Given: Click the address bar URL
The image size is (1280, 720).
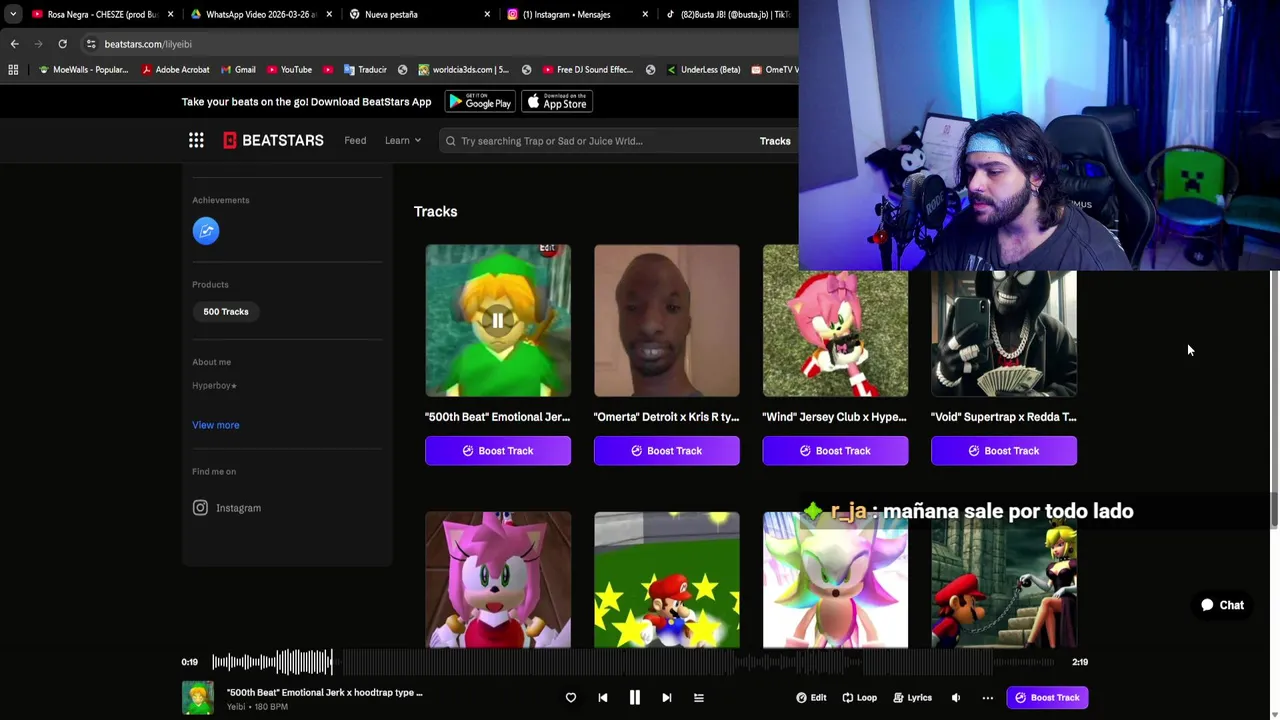Looking at the screenshot, I should [148, 44].
